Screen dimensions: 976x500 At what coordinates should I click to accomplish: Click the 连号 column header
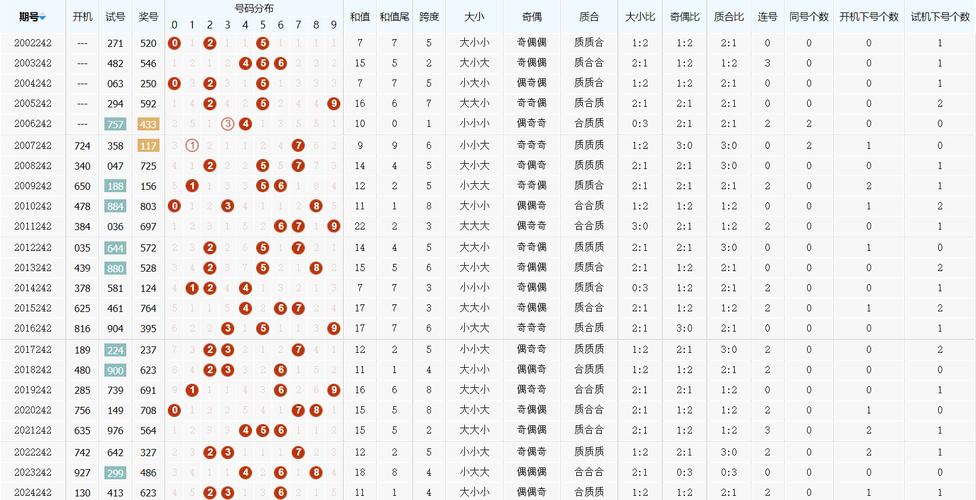[767, 17]
